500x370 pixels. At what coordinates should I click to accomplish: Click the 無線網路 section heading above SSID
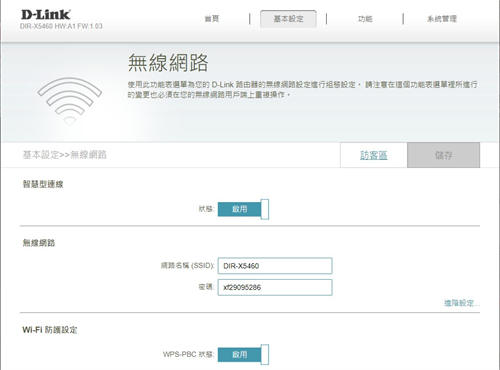39,243
